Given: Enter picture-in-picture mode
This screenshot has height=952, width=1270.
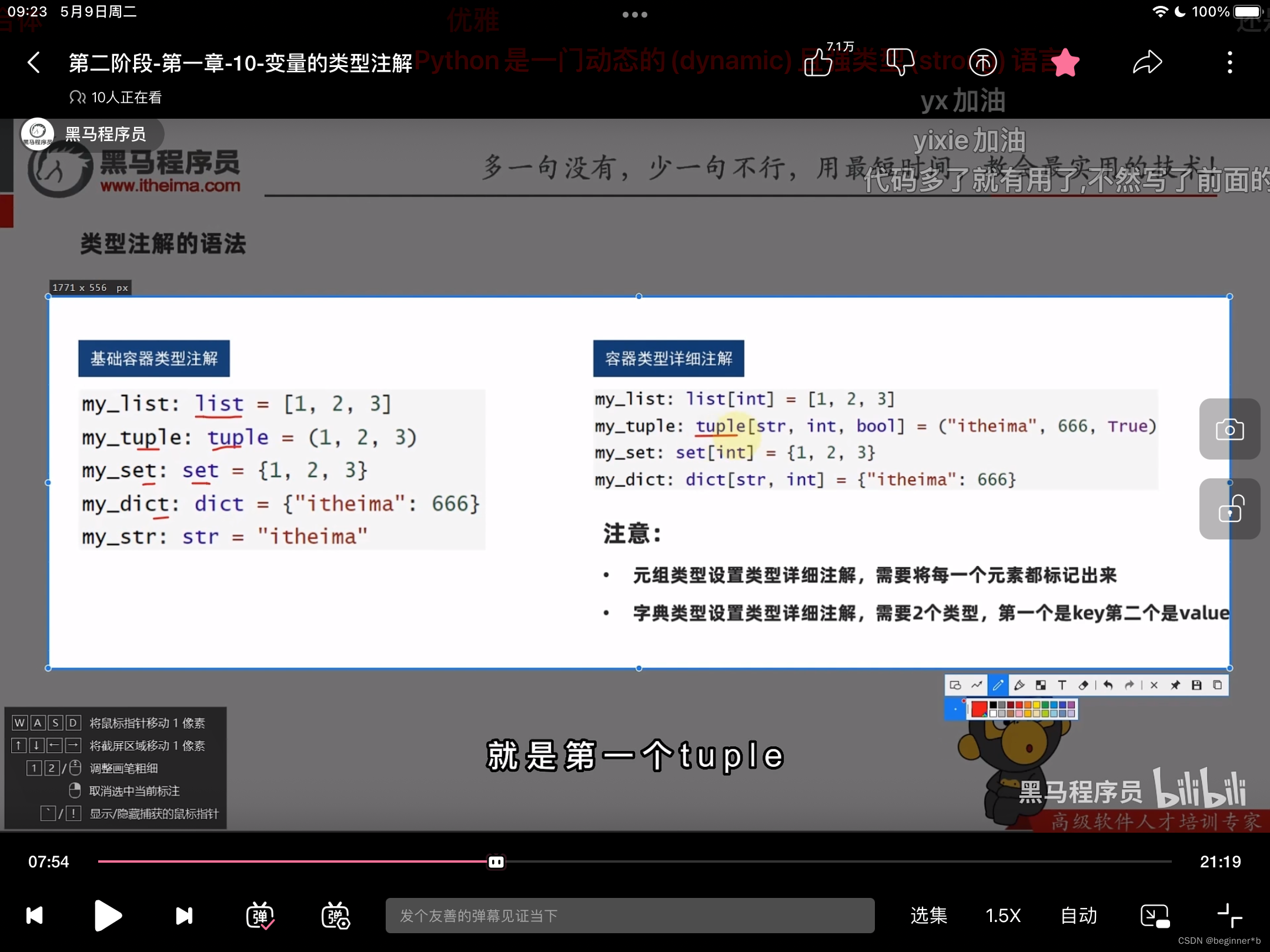Looking at the screenshot, I should [1154, 916].
